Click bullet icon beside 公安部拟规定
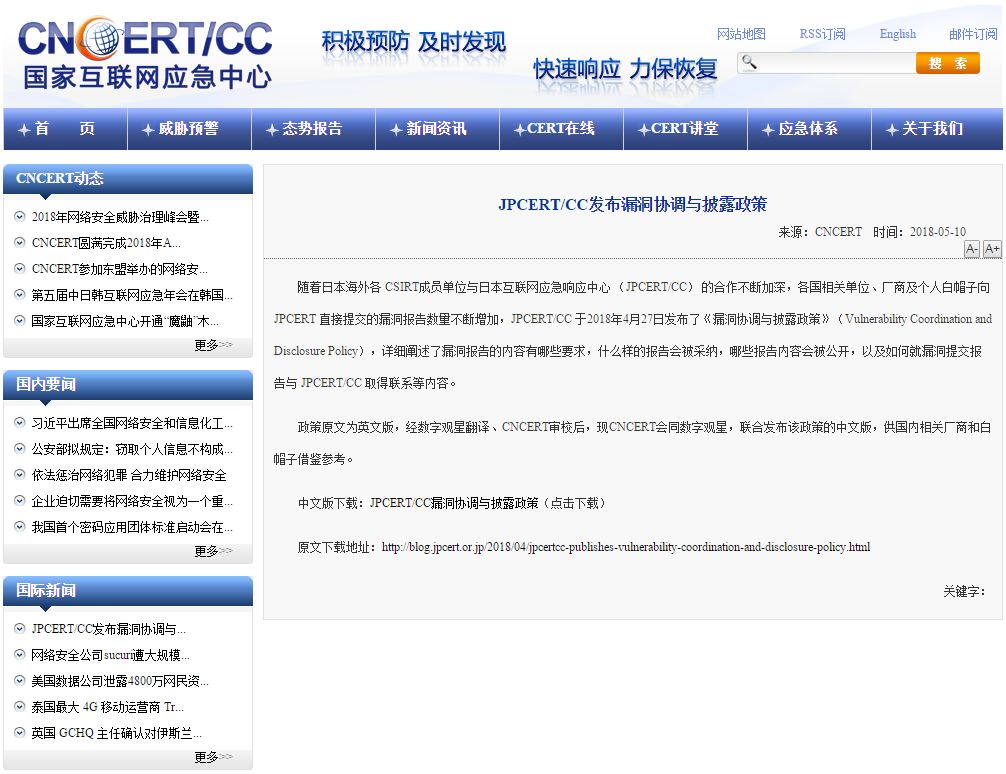The width and height of the screenshot is (1006, 774). click(x=20, y=449)
